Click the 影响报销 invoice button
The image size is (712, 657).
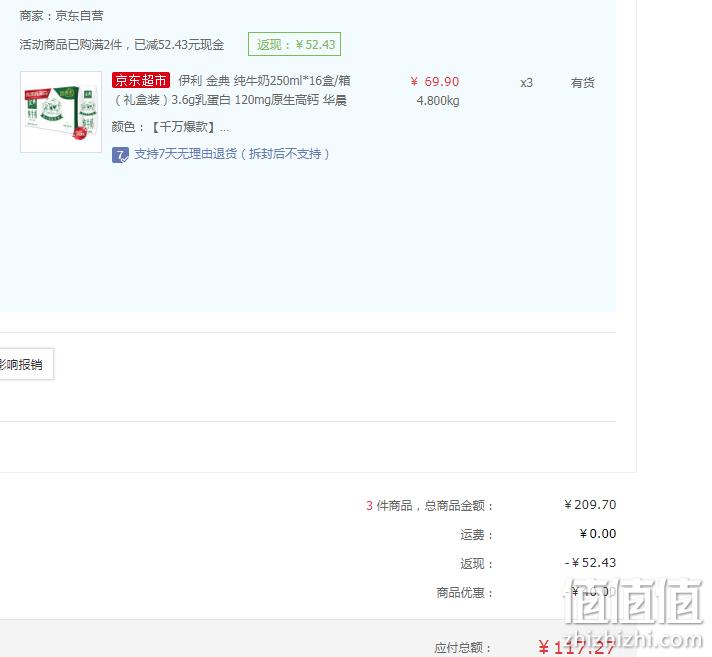(x=26, y=364)
